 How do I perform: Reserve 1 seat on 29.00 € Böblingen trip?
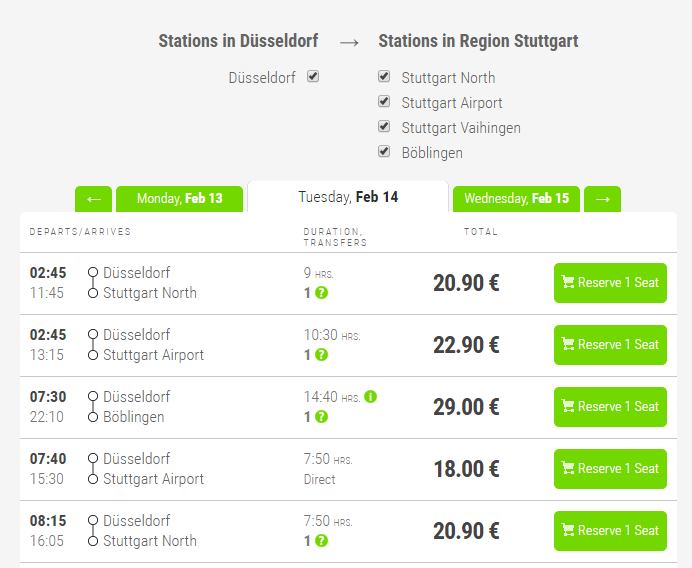click(x=610, y=407)
